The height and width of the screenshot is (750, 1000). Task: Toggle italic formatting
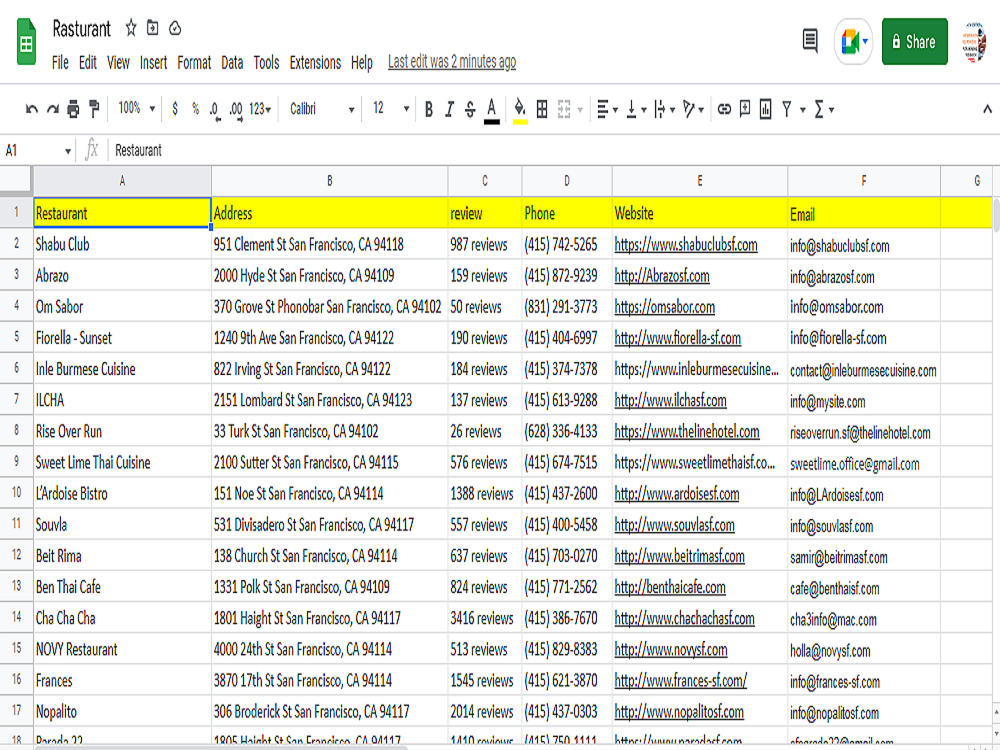coord(448,110)
